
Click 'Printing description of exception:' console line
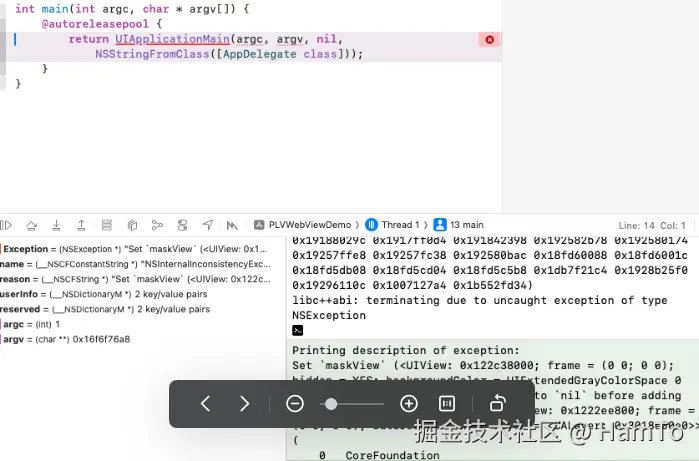tap(406, 350)
